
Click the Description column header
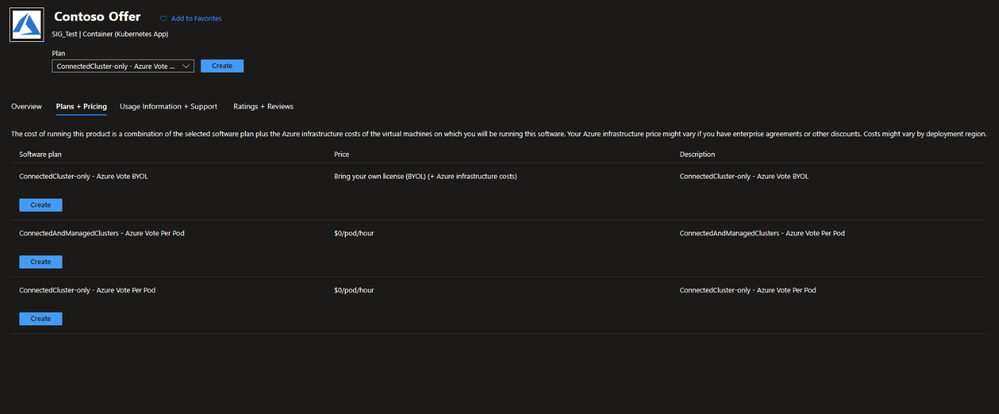697,155
